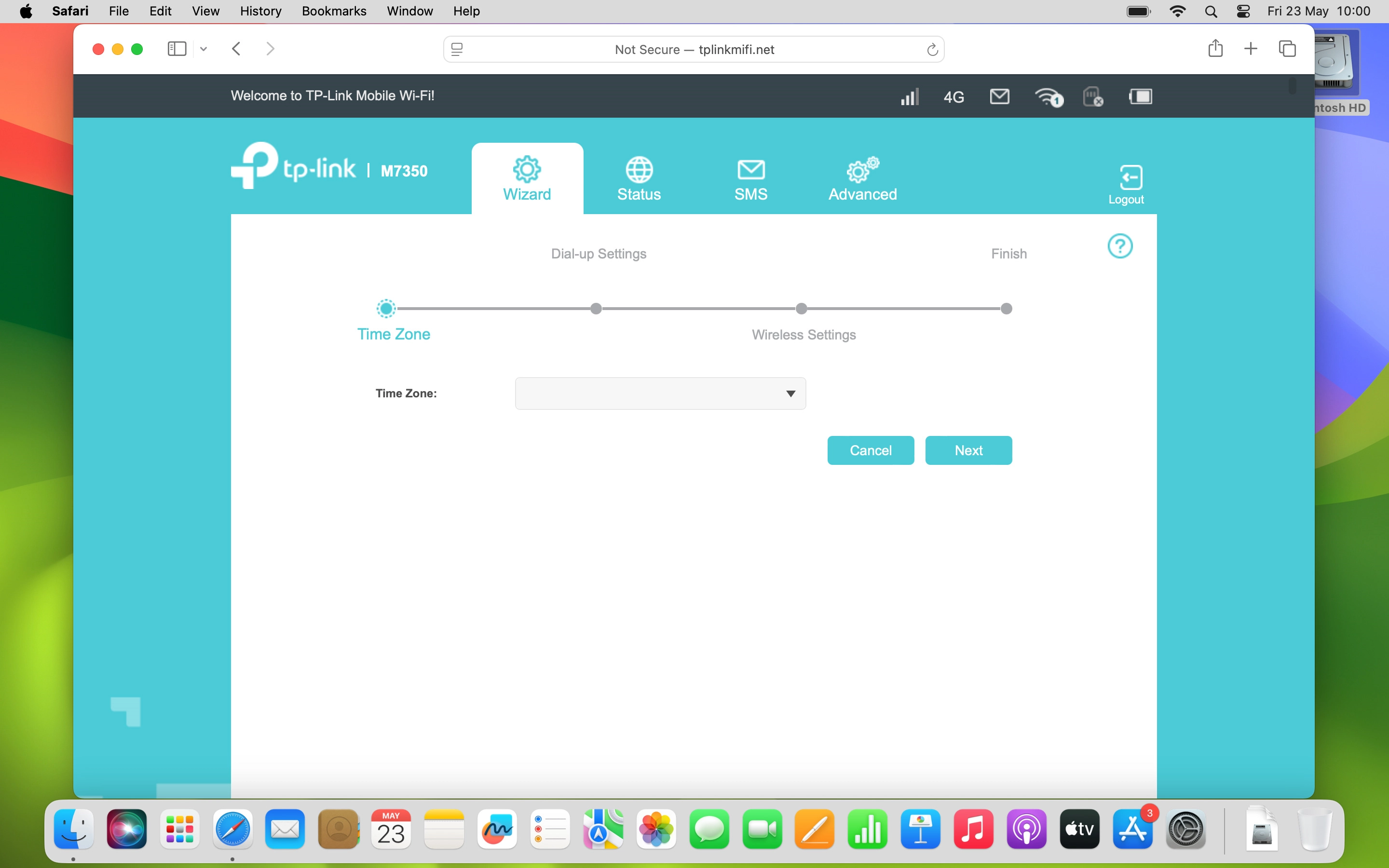Click the new message envelope status icon
Viewport: 1389px width, 868px height.
click(999, 96)
